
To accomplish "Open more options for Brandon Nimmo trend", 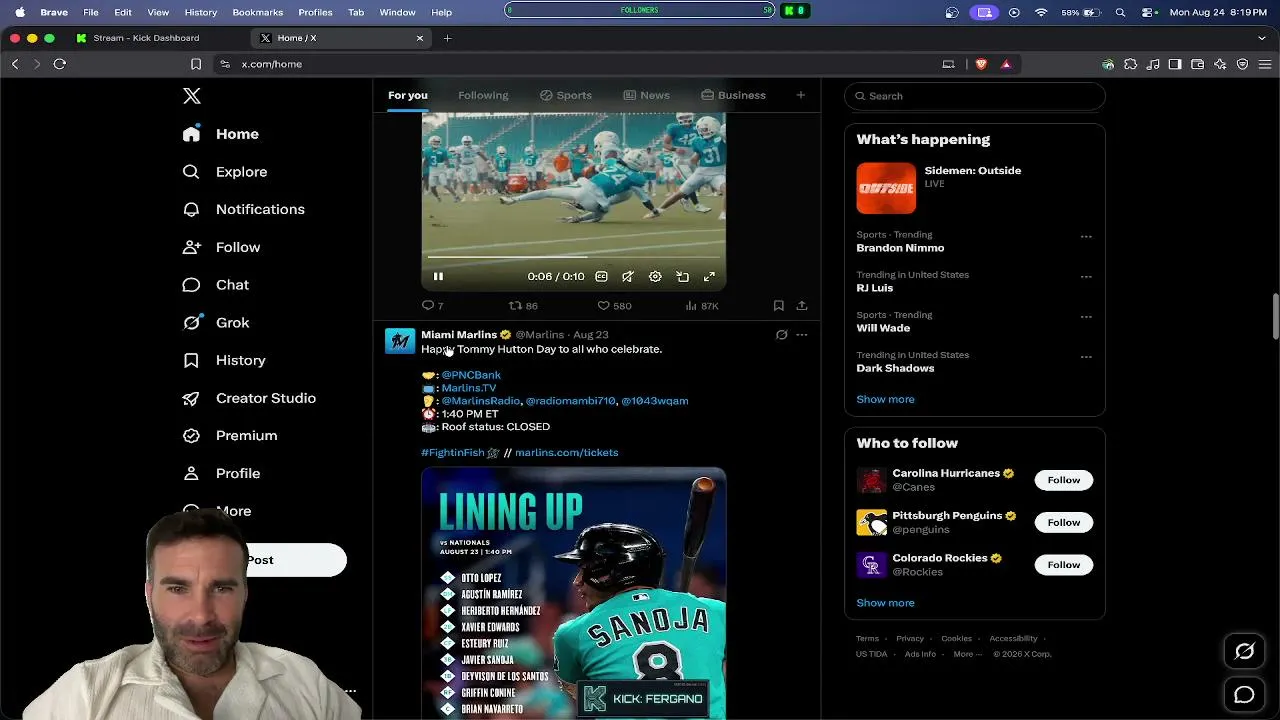I will tap(1086, 237).
